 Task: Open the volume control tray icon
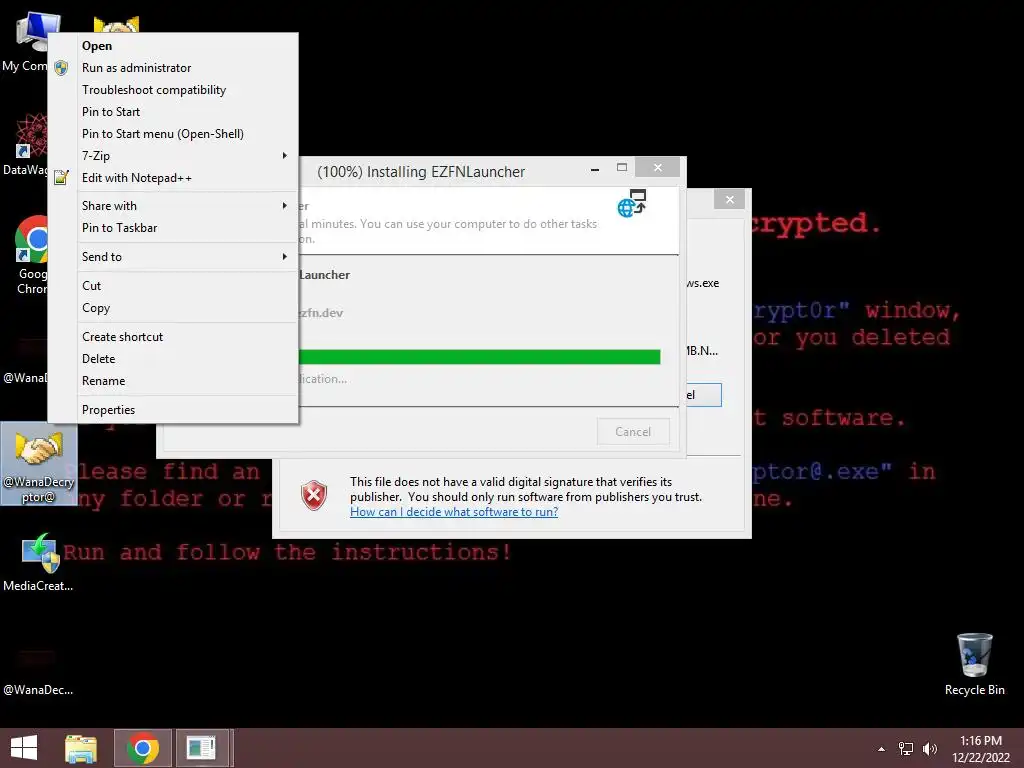[929, 749]
